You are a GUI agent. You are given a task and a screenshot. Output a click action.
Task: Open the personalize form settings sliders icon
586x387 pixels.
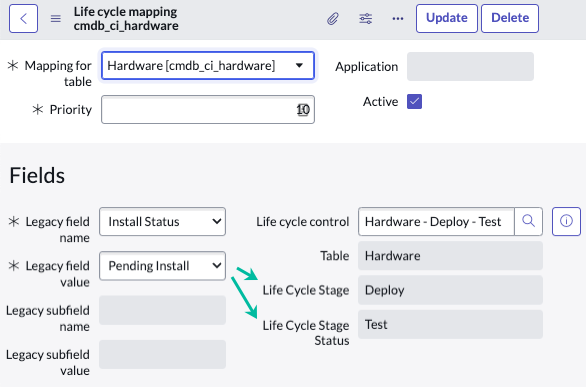366,18
